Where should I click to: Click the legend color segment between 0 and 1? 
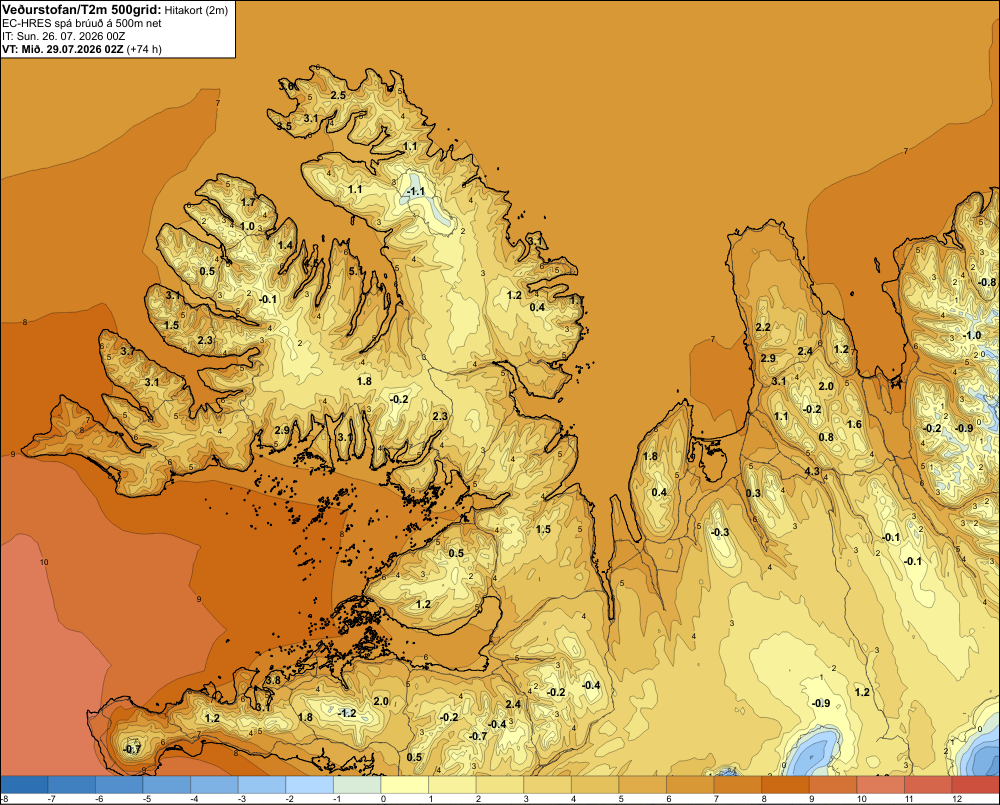[x=405, y=784]
